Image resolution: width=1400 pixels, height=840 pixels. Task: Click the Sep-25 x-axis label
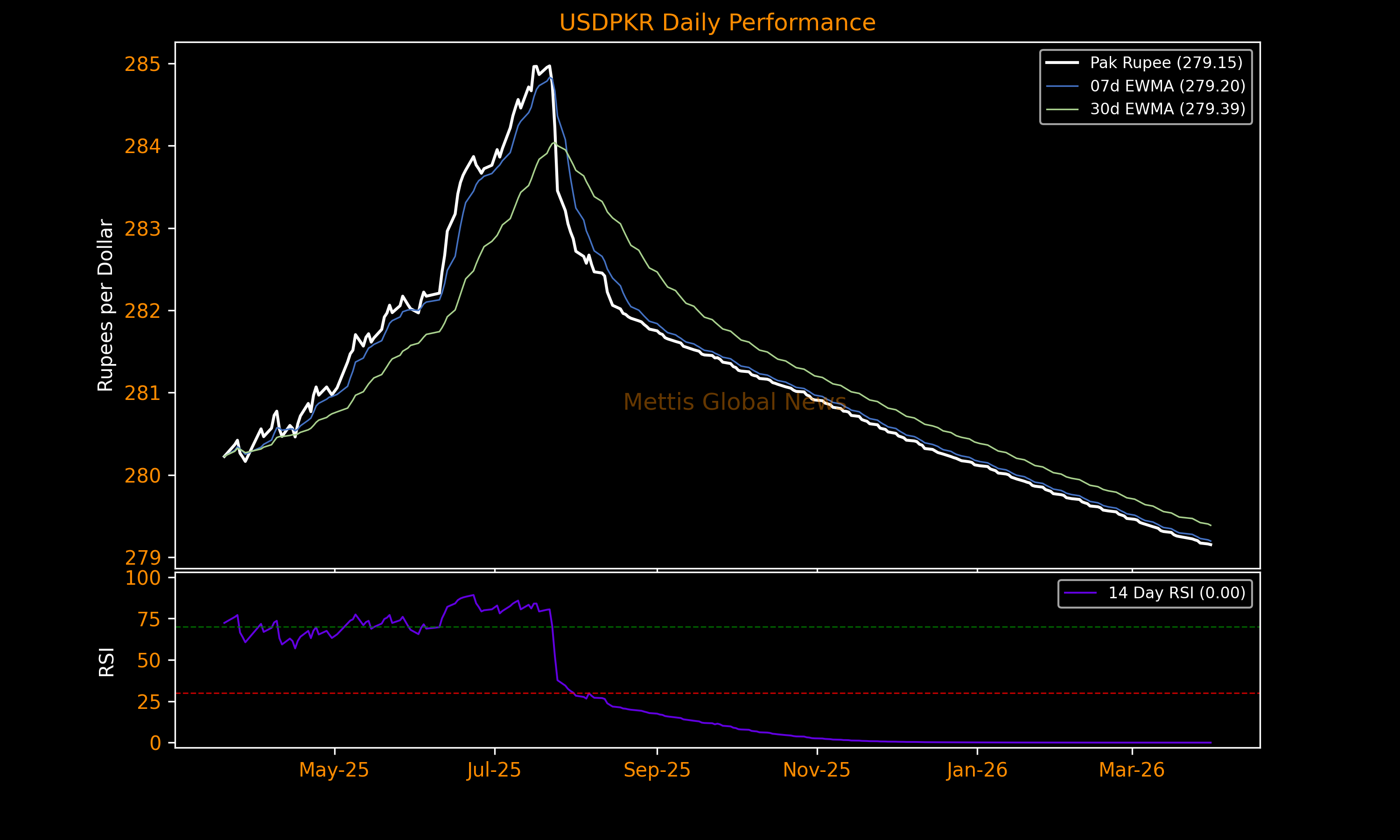657,770
